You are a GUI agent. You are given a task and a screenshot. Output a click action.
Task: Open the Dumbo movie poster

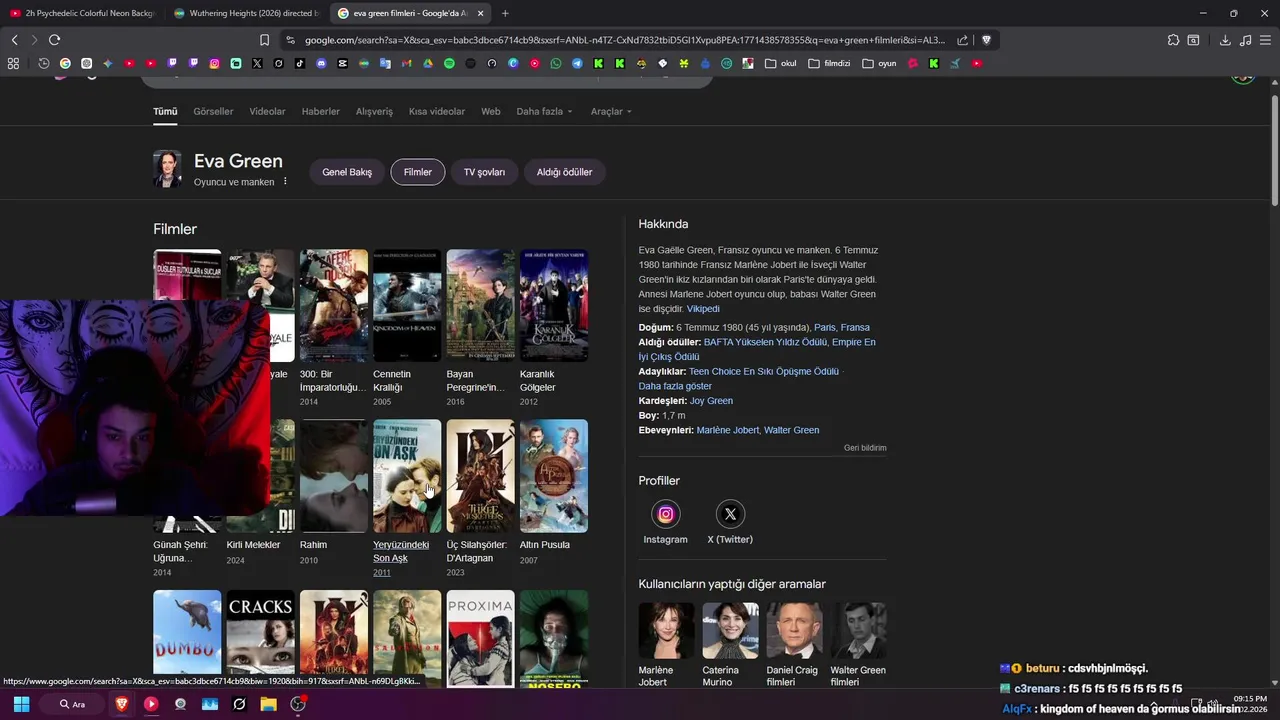187,638
